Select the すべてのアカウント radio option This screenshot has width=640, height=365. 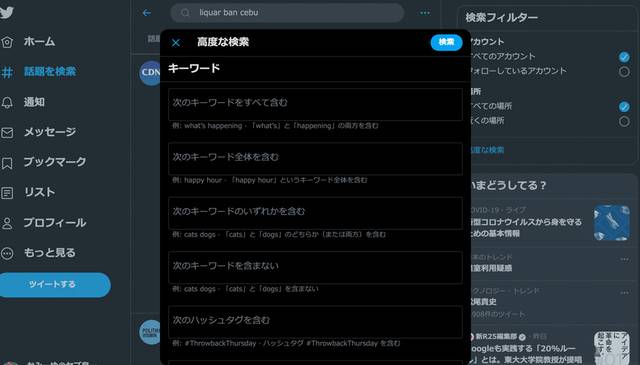tap(624, 57)
